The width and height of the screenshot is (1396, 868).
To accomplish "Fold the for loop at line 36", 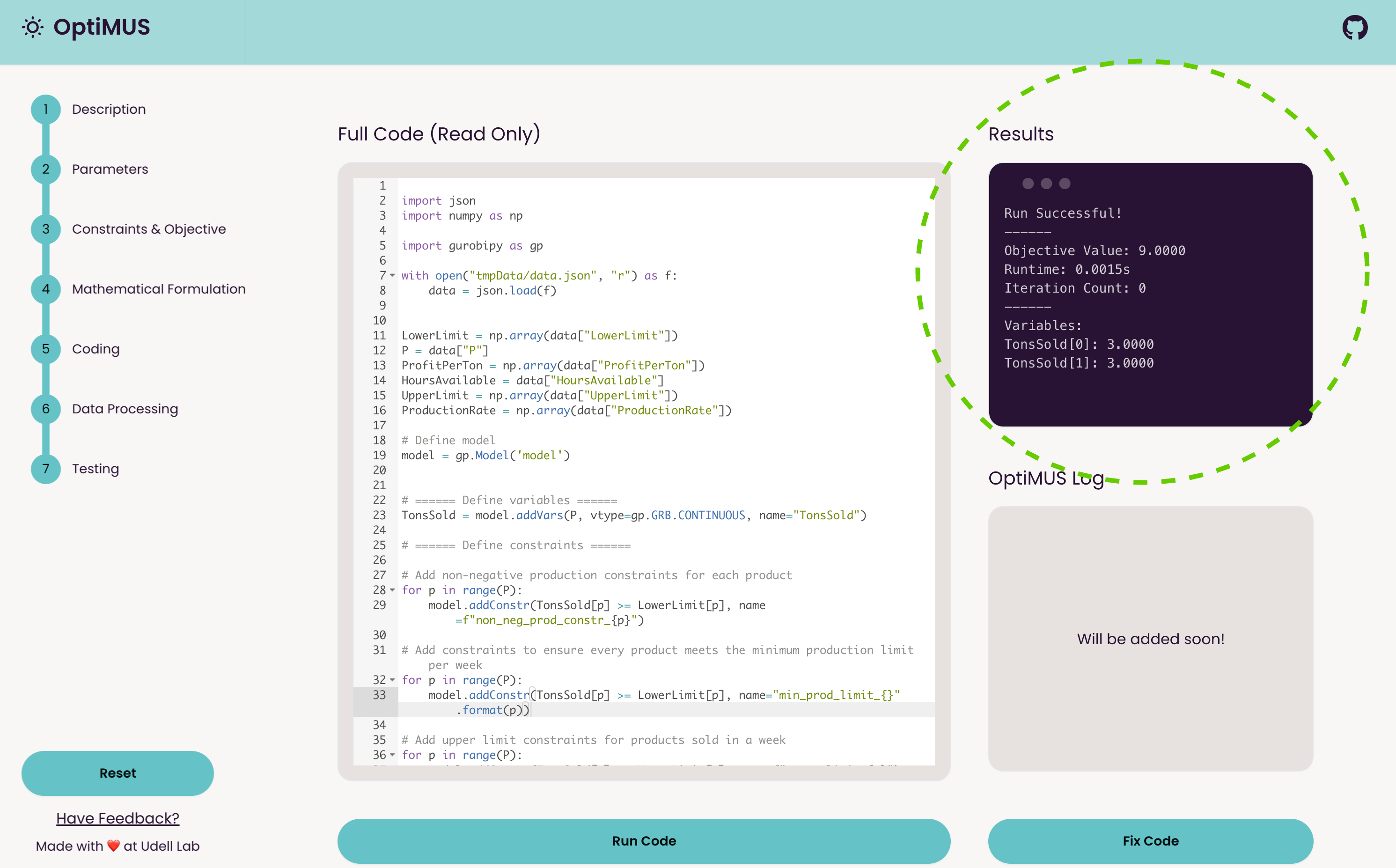I will (x=393, y=755).
